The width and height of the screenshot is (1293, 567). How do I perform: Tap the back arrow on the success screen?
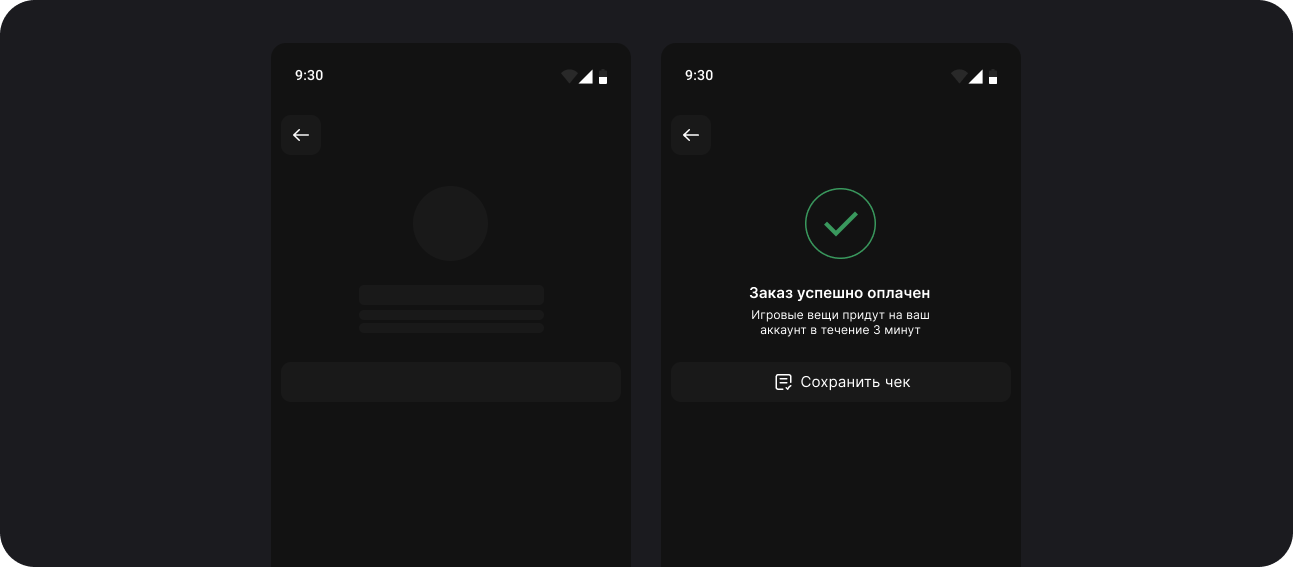(x=691, y=135)
